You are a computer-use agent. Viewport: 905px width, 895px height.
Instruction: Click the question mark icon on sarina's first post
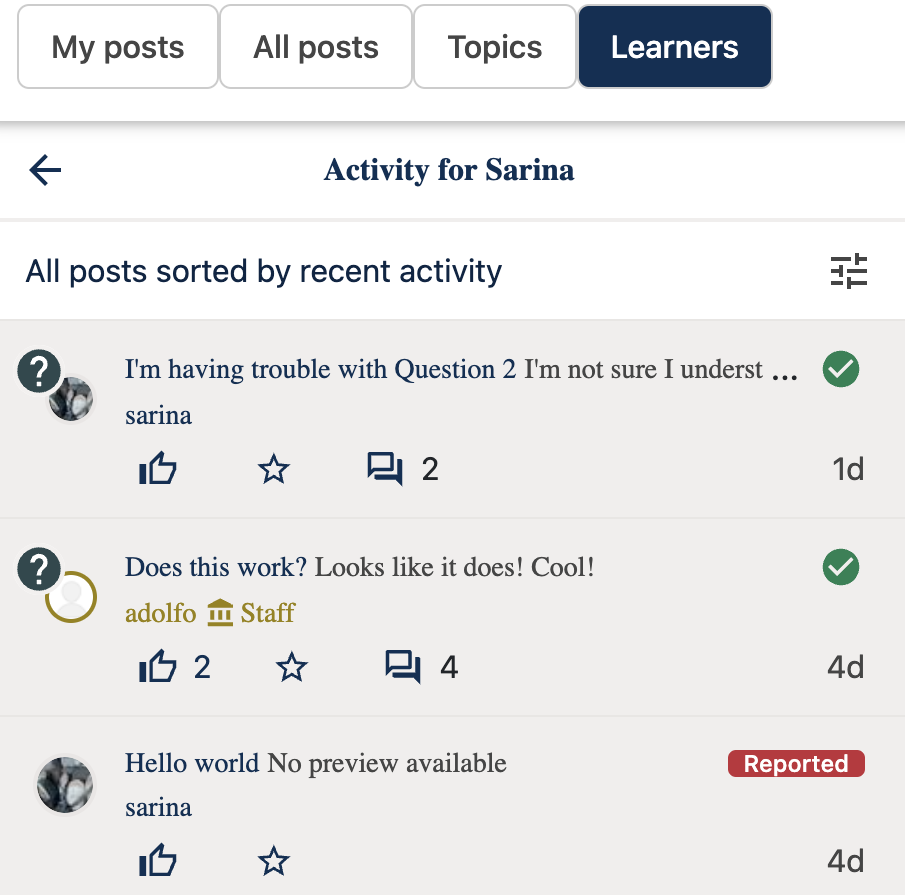[x=39, y=370]
